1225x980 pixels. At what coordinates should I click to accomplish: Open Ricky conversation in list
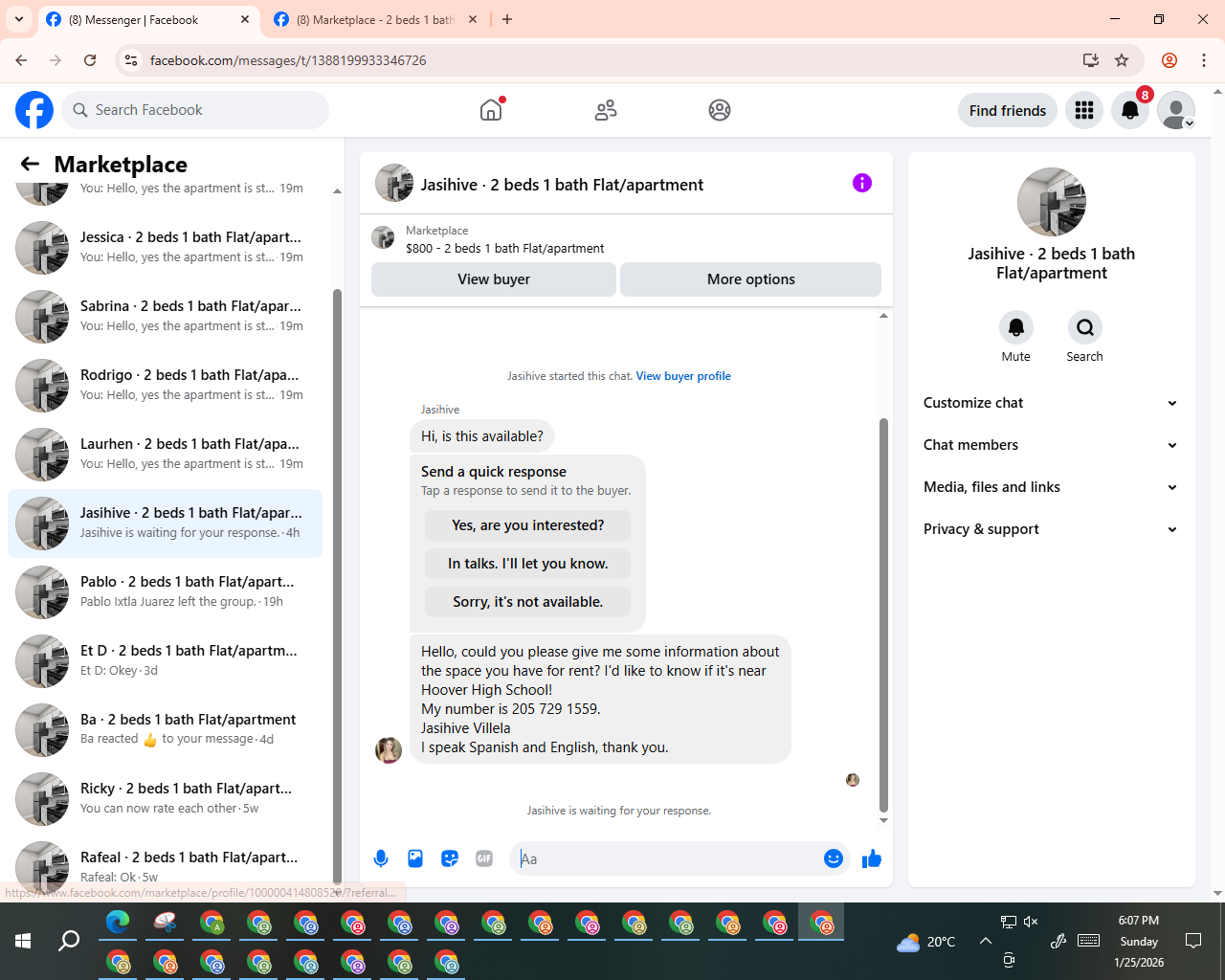pos(165,798)
